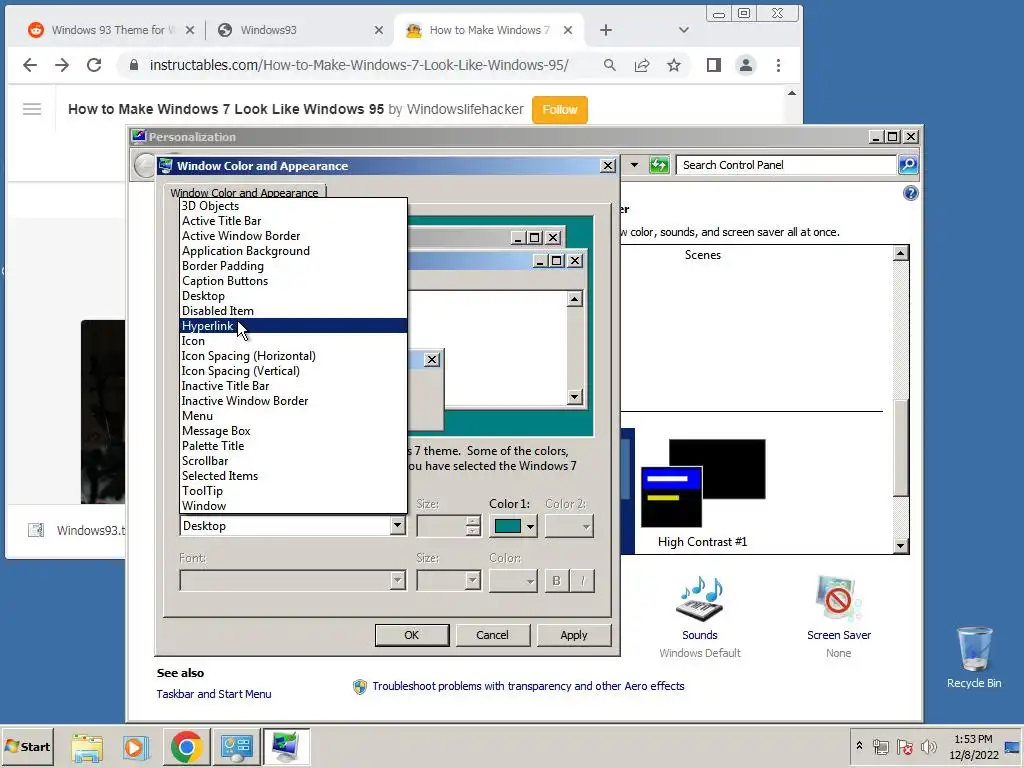Open the address history dropdown arrow in Personalization
This screenshot has width=1024, height=768.
(634, 165)
